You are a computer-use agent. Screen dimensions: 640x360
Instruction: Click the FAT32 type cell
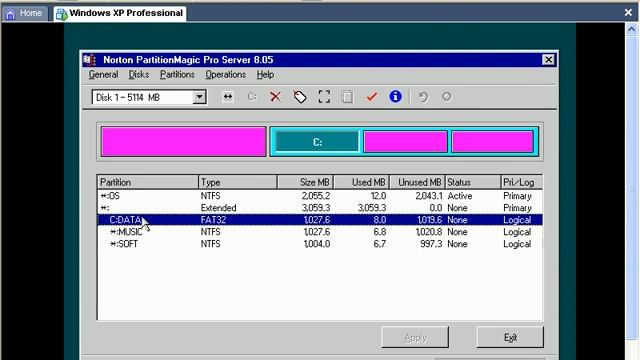pyautogui.click(x=213, y=220)
